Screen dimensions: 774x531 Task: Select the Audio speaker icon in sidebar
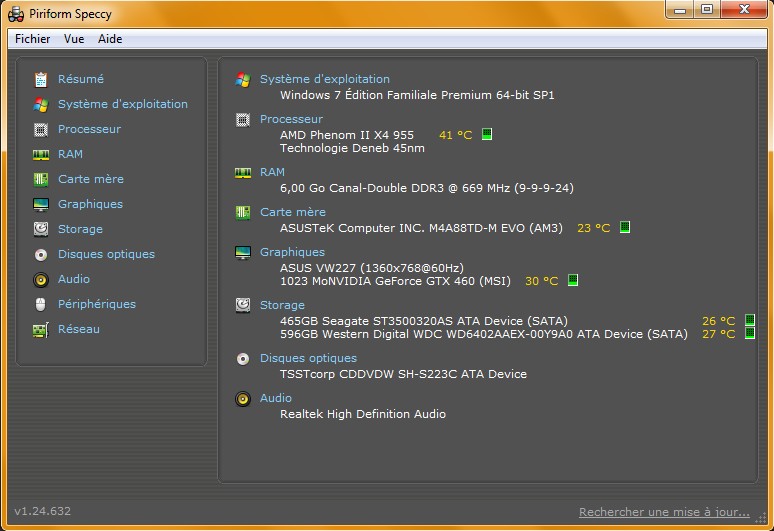click(41, 280)
